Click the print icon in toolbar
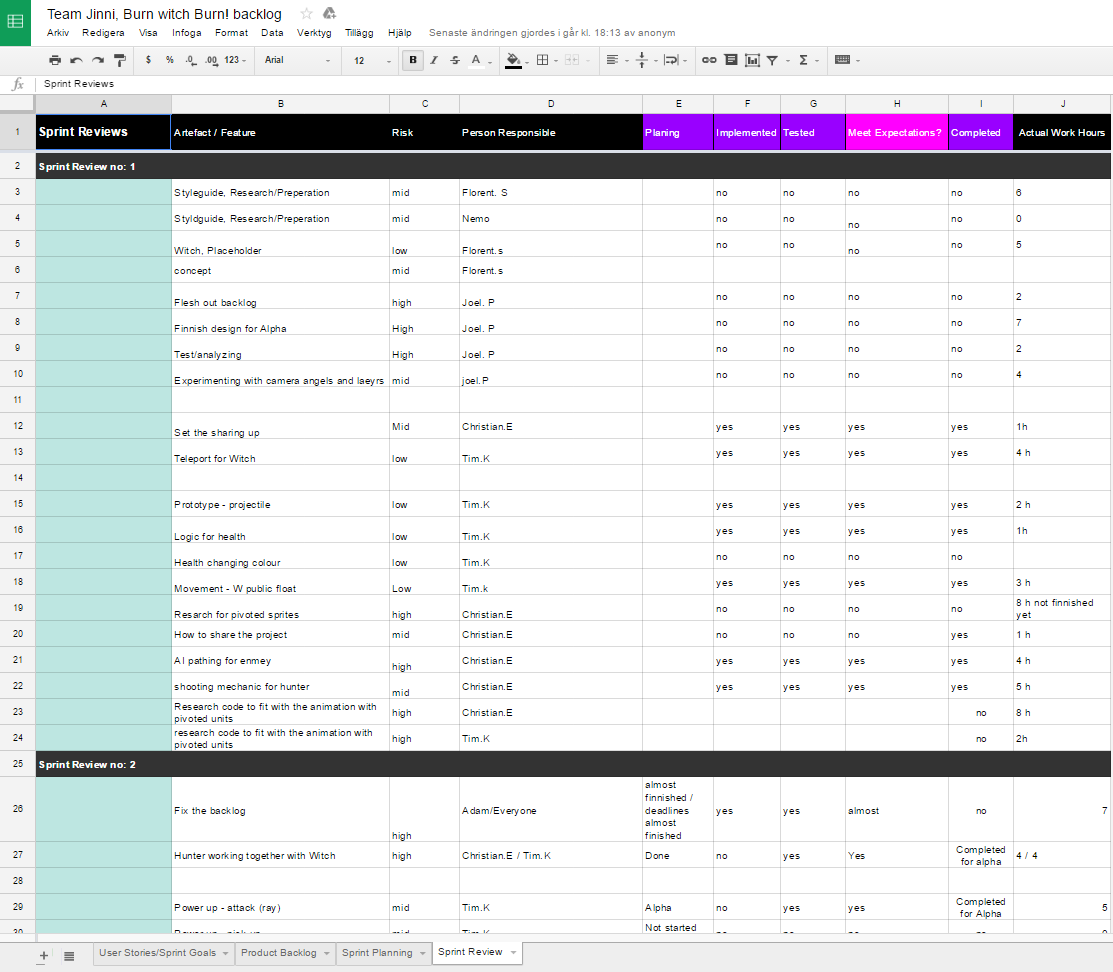This screenshot has height=972, width=1113. [55, 60]
